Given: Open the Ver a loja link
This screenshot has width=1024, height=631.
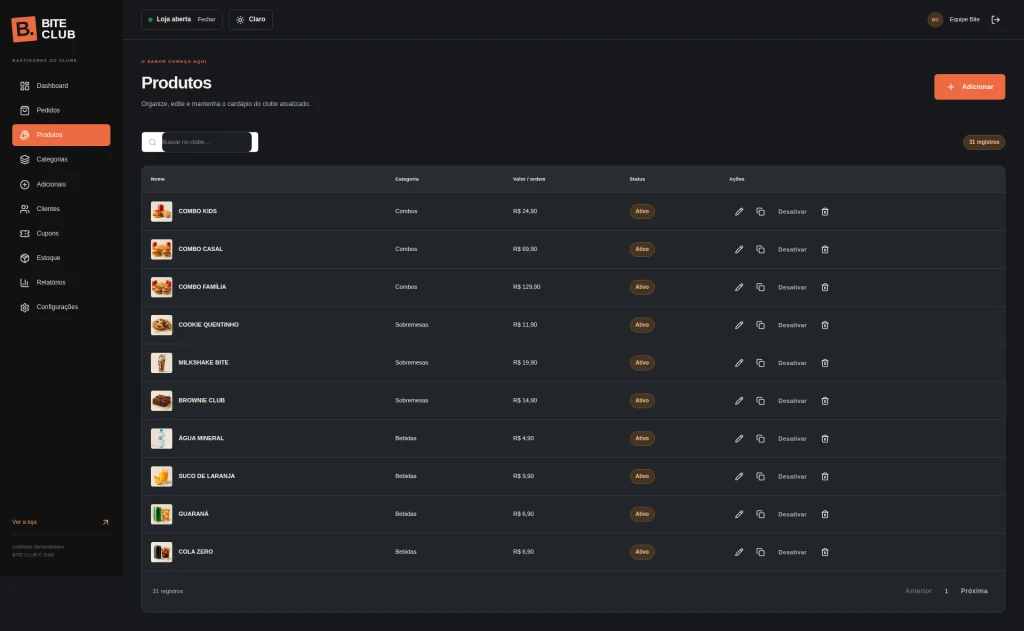Looking at the screenshot, I should (x=61, y=522).
